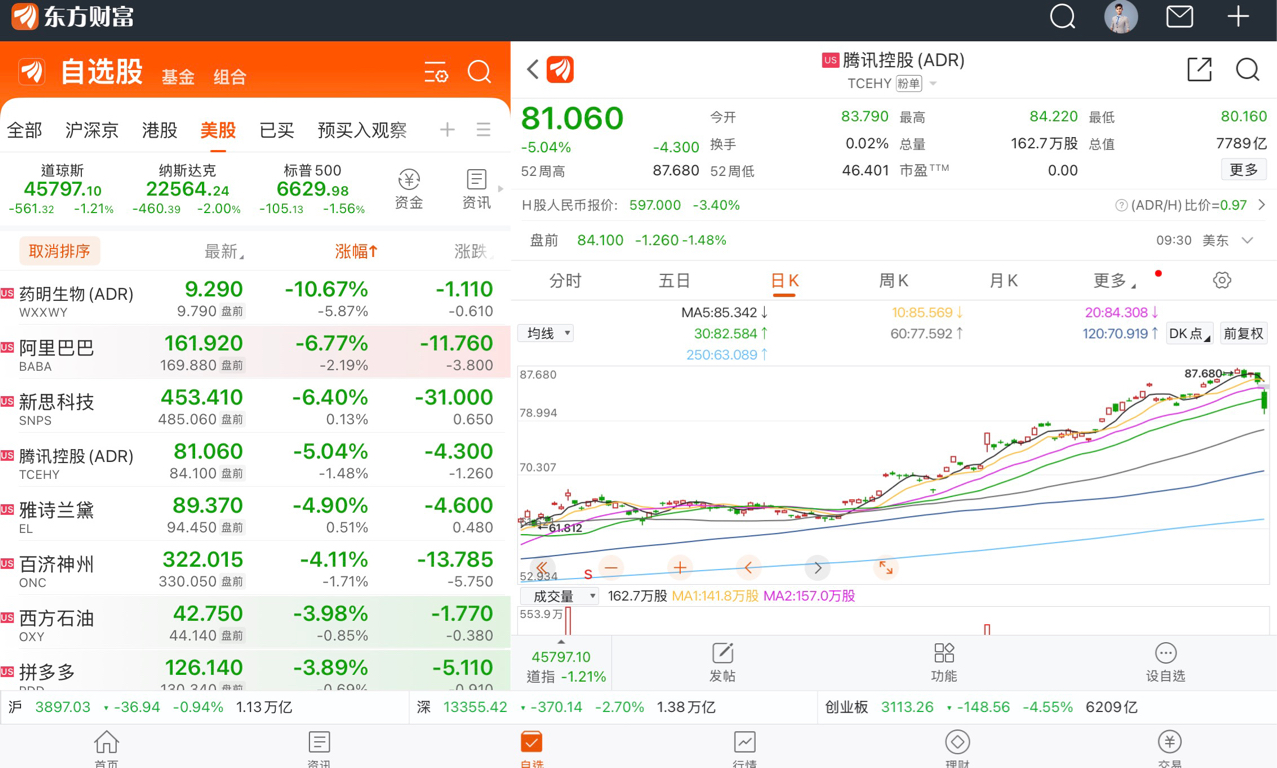Select 雅诗兰黛 EL row

point(255,515)
